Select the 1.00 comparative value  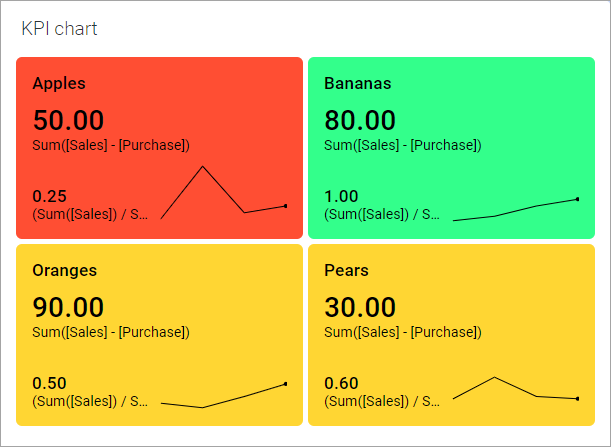[341, 196]
